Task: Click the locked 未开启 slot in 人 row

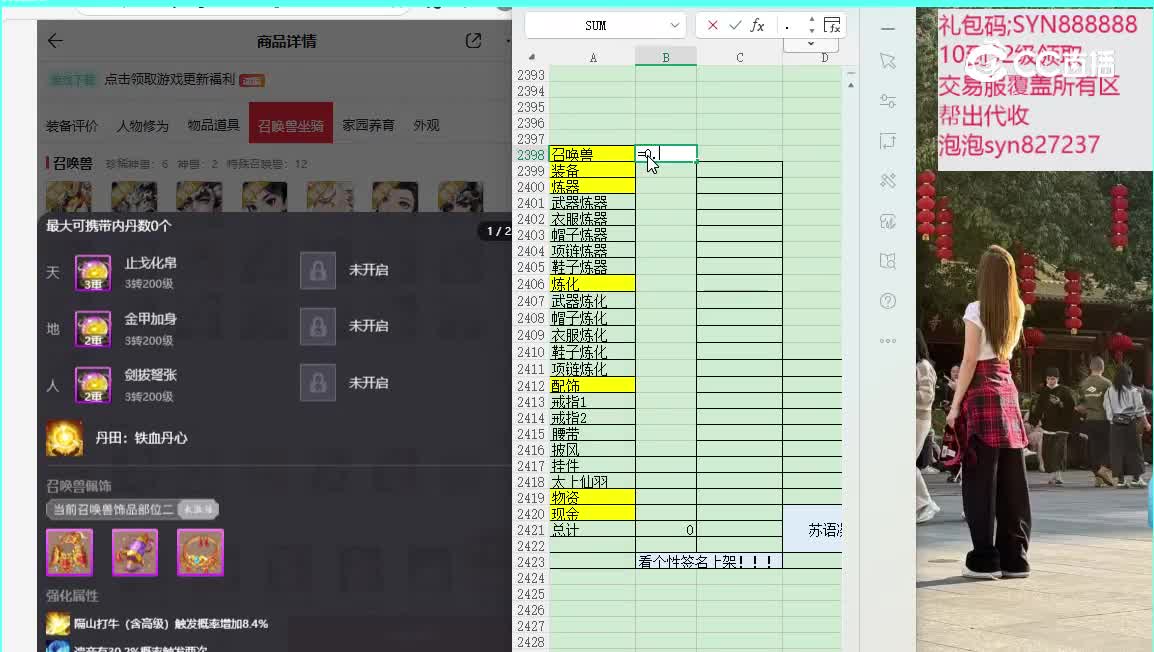Action: [x=318, y=383]
